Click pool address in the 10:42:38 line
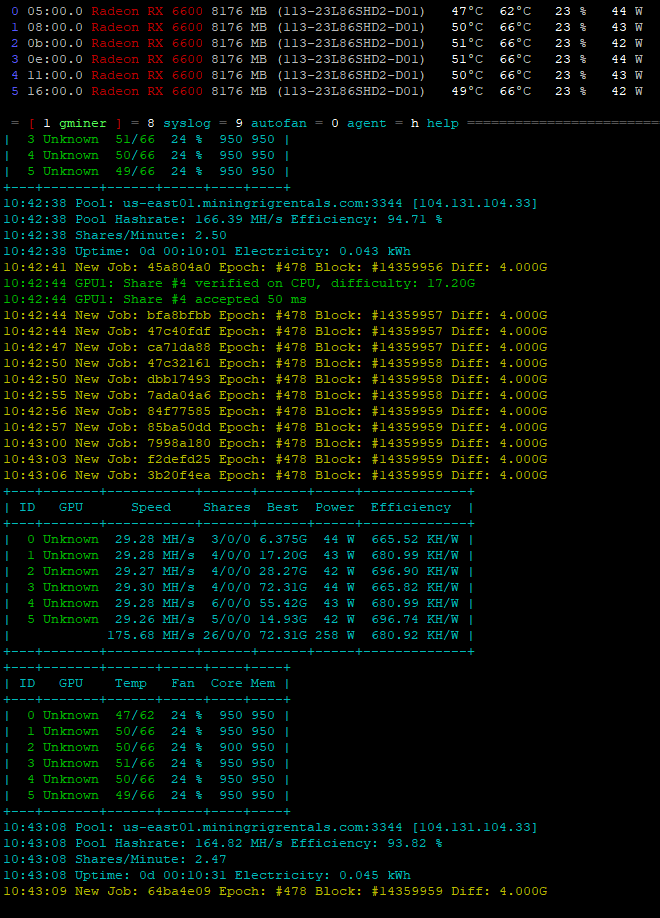The image size is (660, 918). [x=262, y=203]
